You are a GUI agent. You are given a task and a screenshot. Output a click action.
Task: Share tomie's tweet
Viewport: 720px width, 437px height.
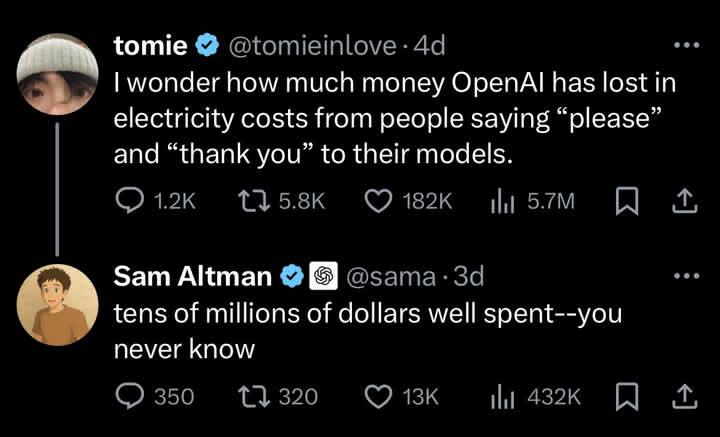coord(684,202)
